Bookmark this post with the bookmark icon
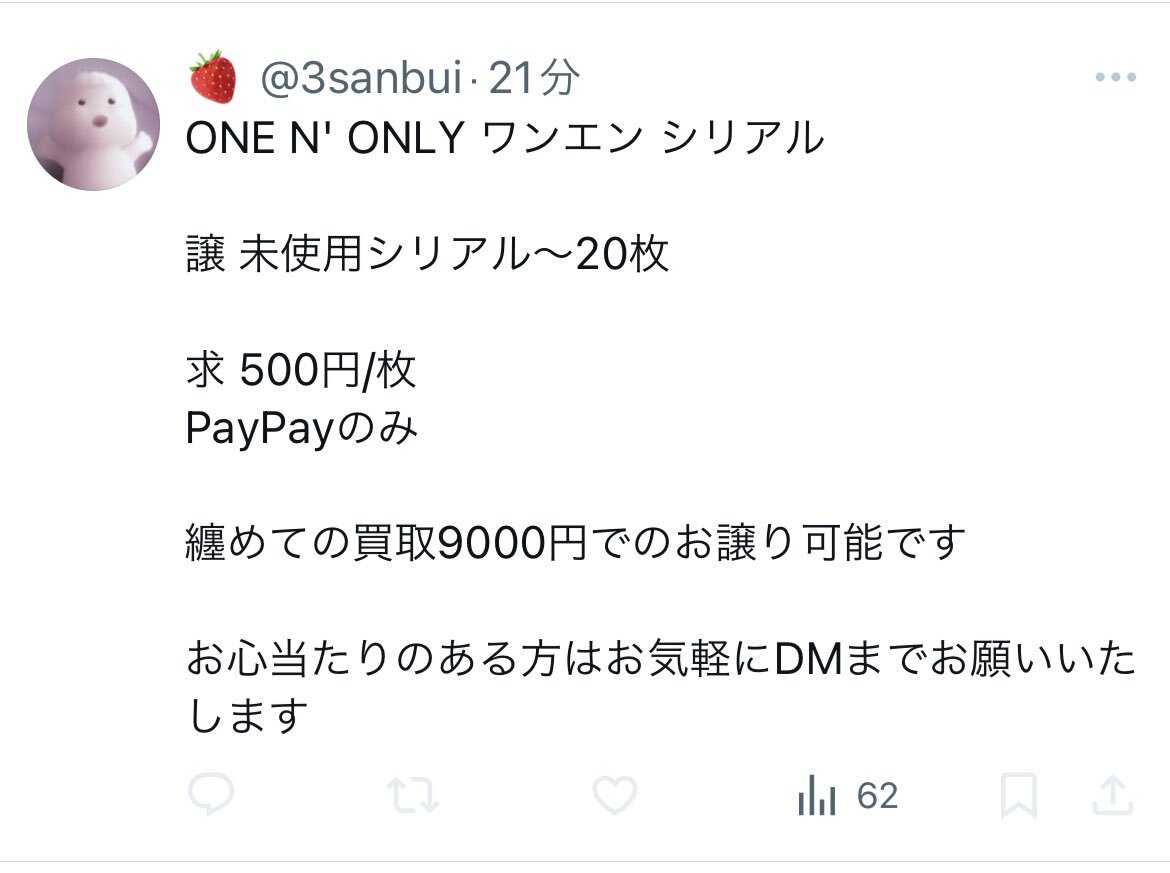Screen dimensions: 1170x873 pyautogui.click(x=1019, y=795)
